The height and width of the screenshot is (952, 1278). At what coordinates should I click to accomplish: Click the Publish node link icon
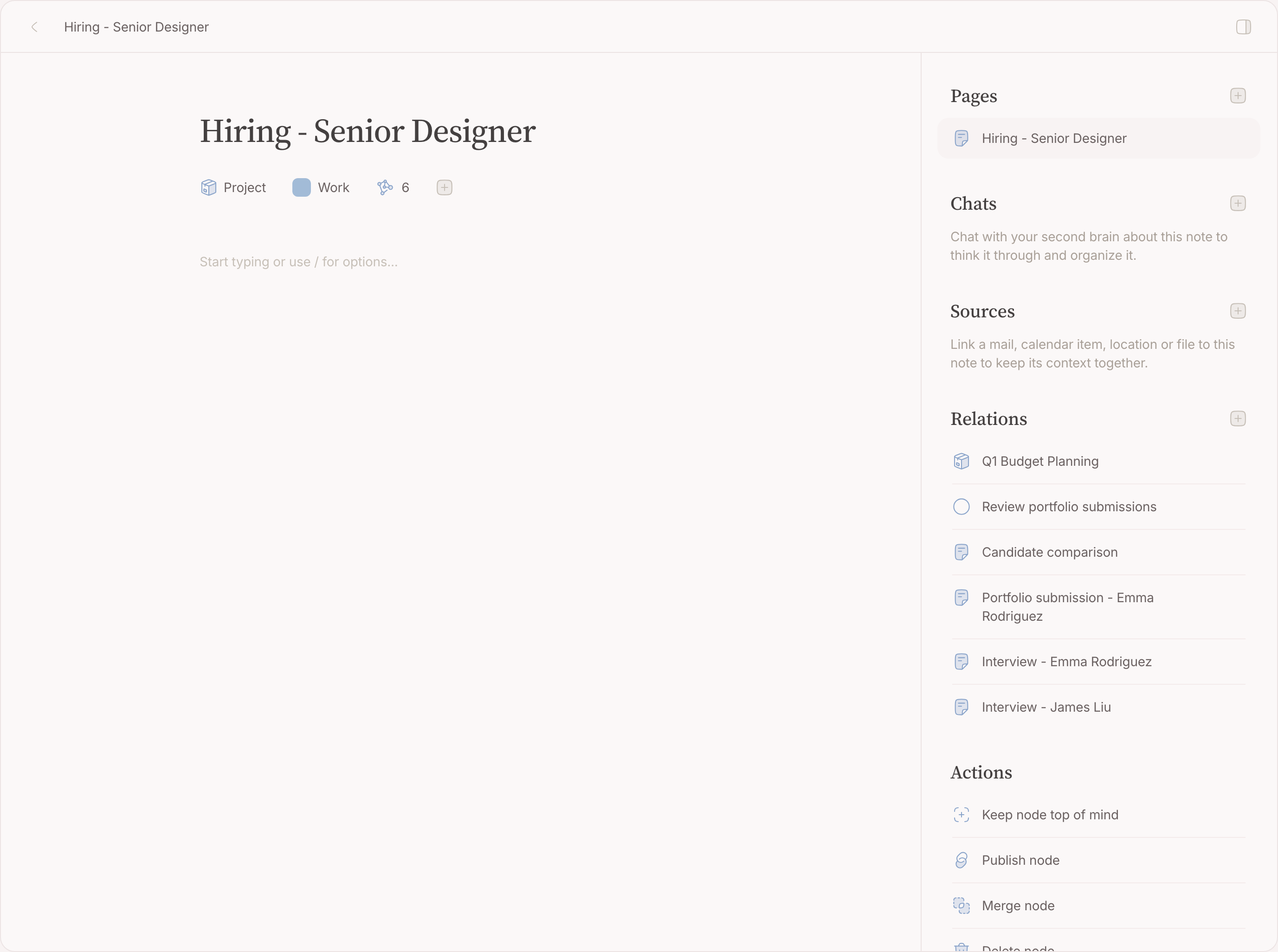coord(962,861)
